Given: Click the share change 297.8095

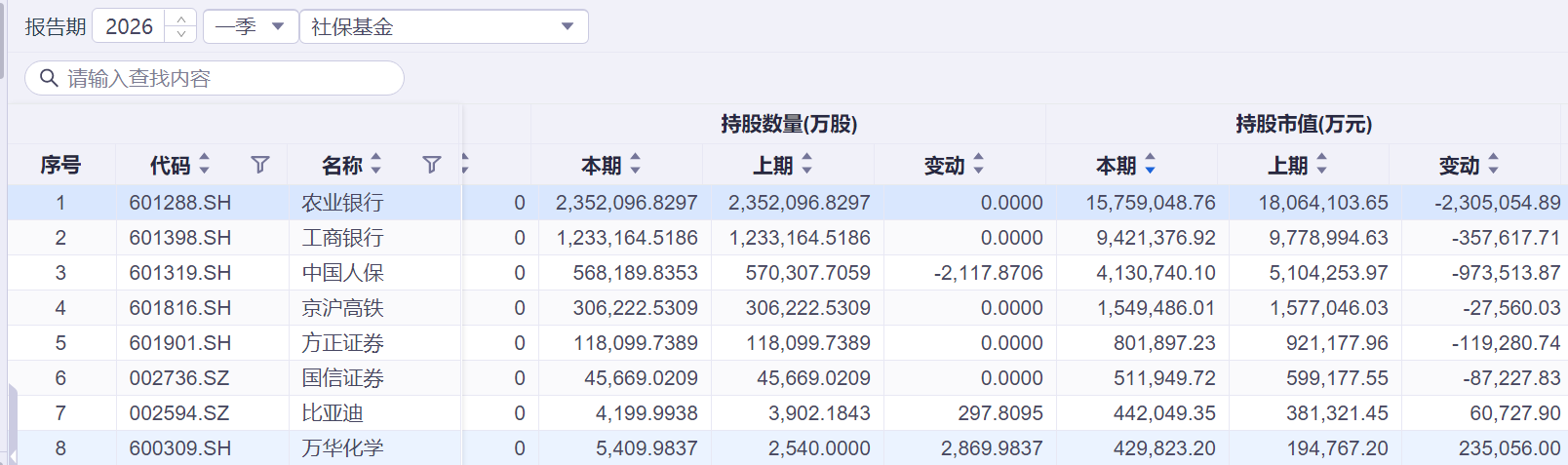Looking at the screenshot, I should [1000, 413].
